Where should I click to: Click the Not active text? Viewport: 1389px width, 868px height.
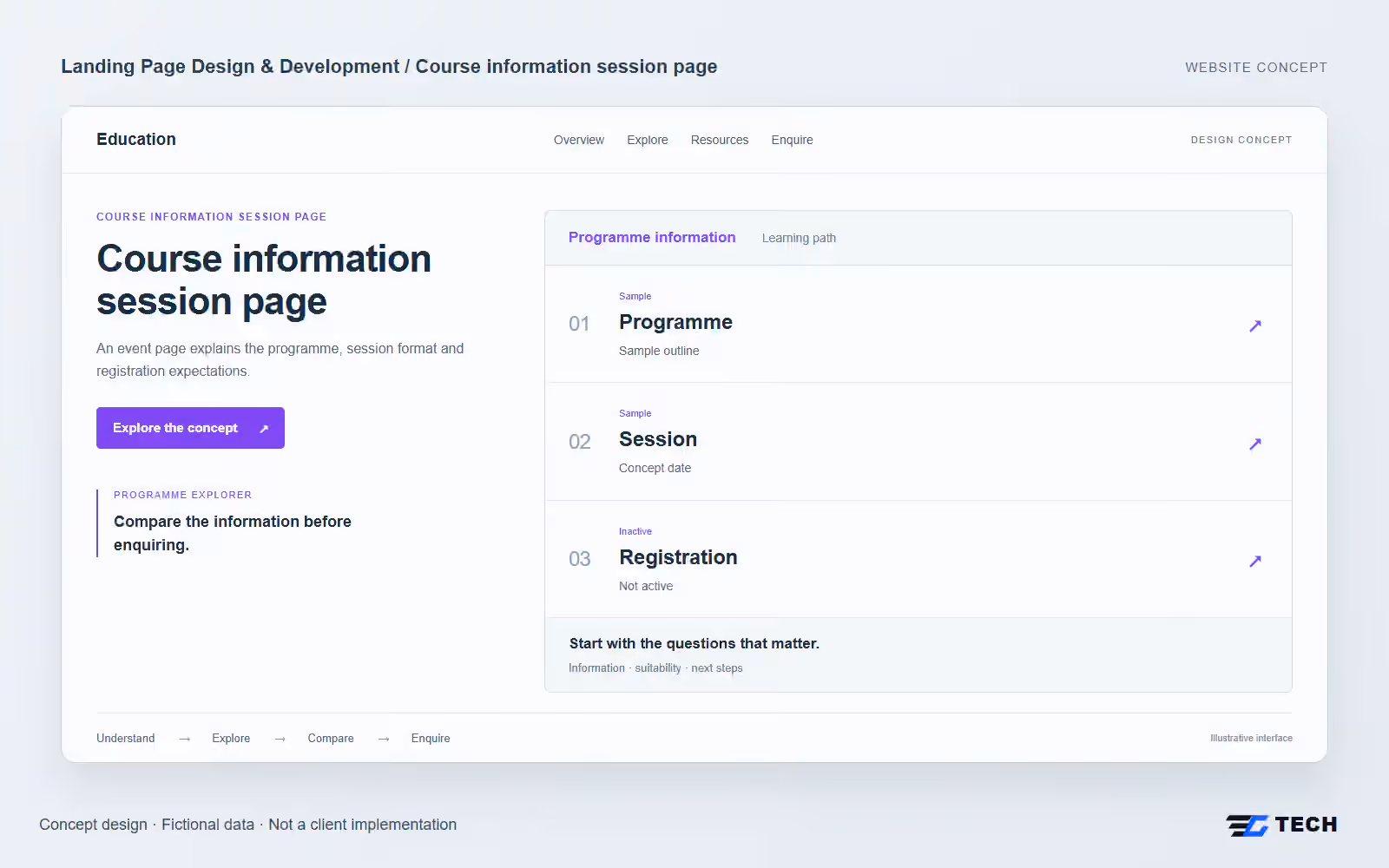[x=646, y=586]
